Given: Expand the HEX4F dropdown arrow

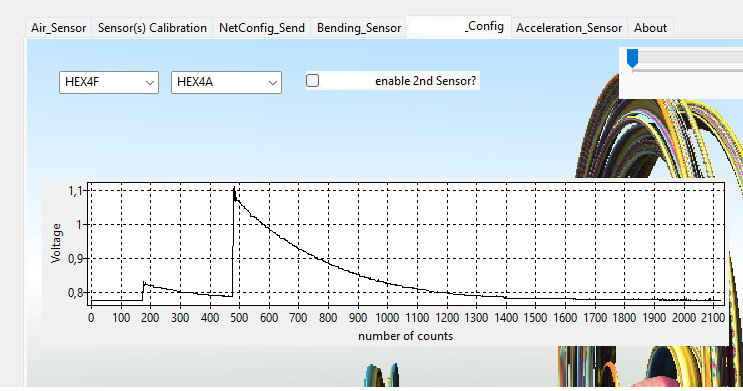Looking at the screenshot, I should tap(150, 82).
